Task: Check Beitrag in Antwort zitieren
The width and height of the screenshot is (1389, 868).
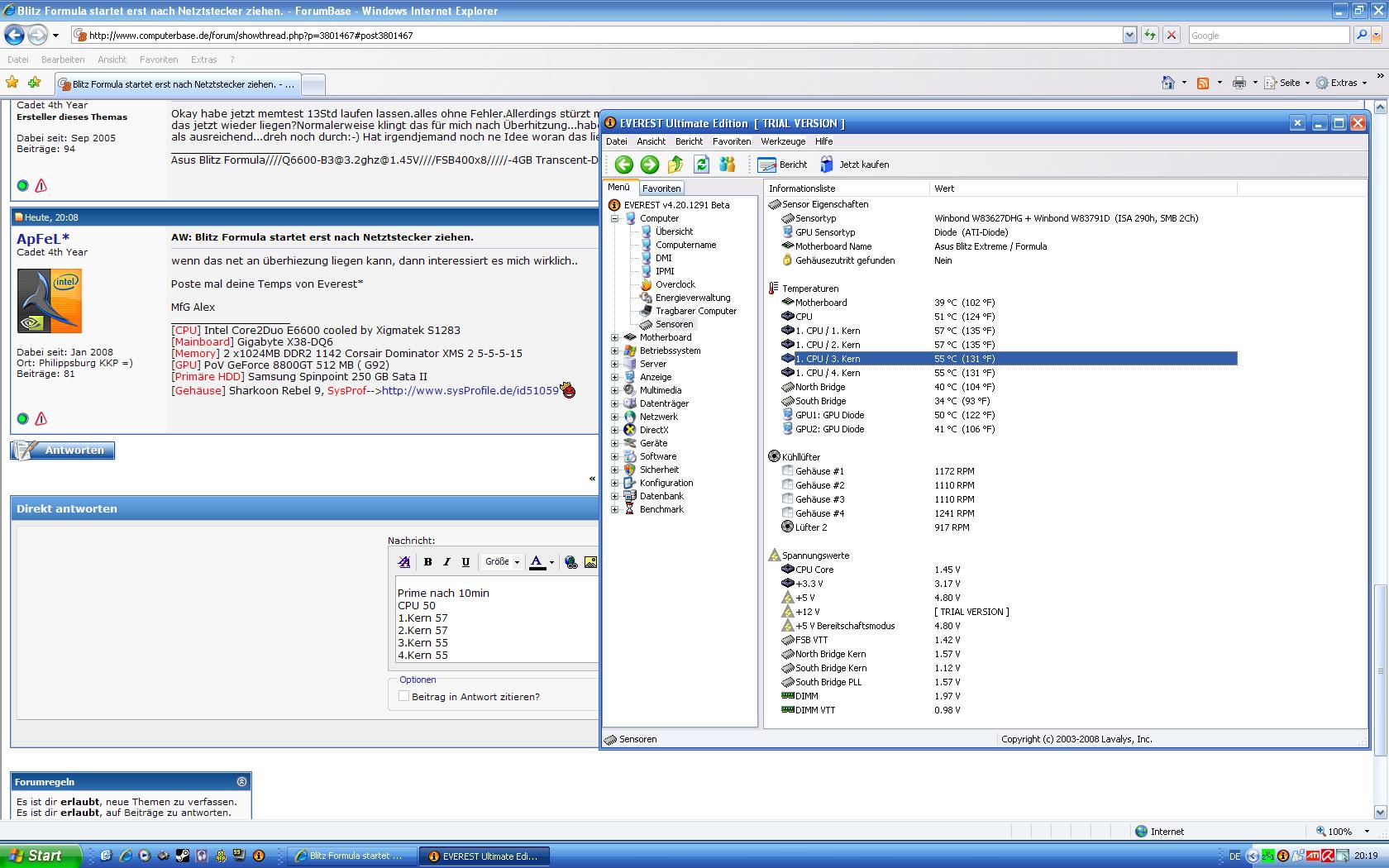Action: (403, 696)
